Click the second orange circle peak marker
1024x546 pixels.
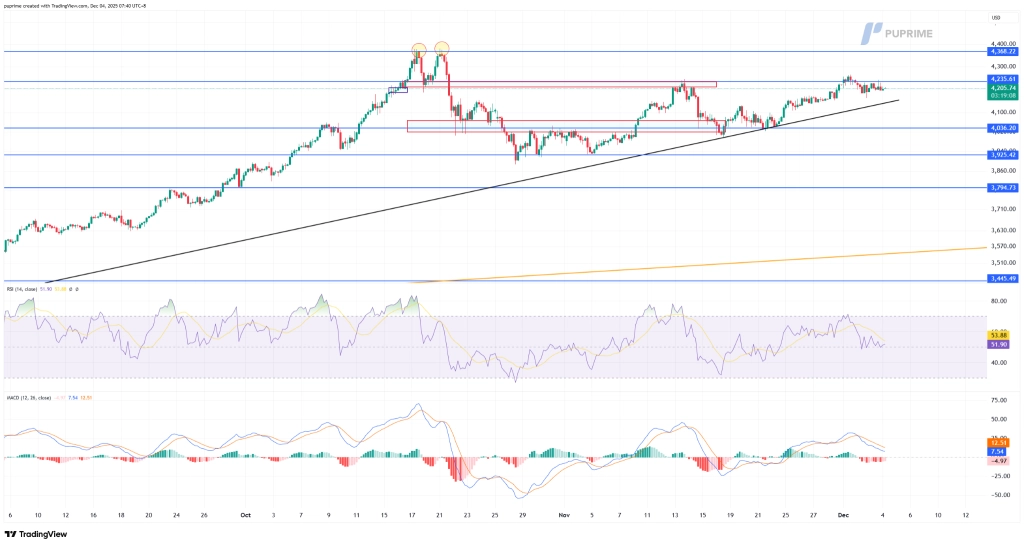click(441, 47)
